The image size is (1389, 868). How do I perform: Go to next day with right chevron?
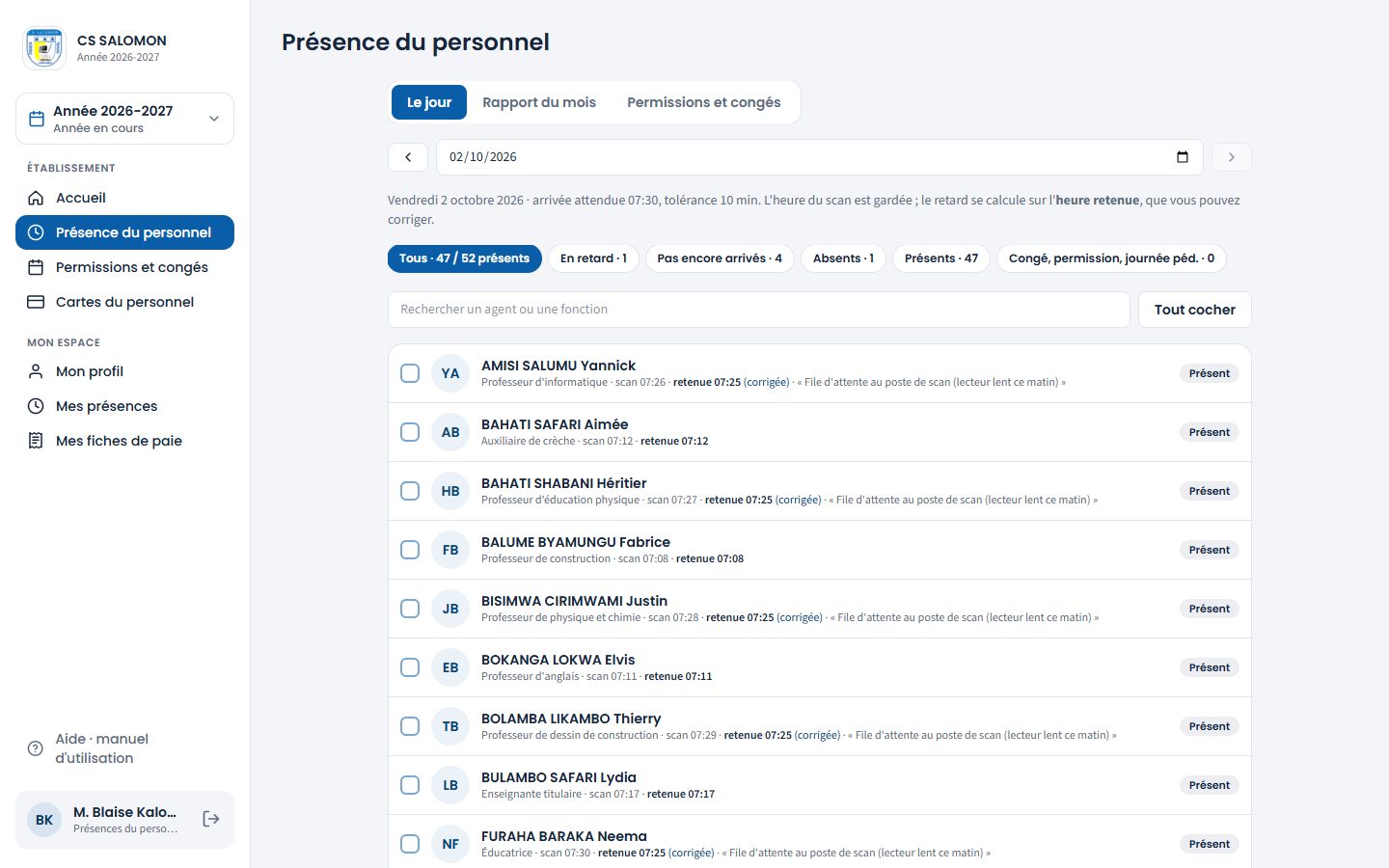click(1232, 157)
